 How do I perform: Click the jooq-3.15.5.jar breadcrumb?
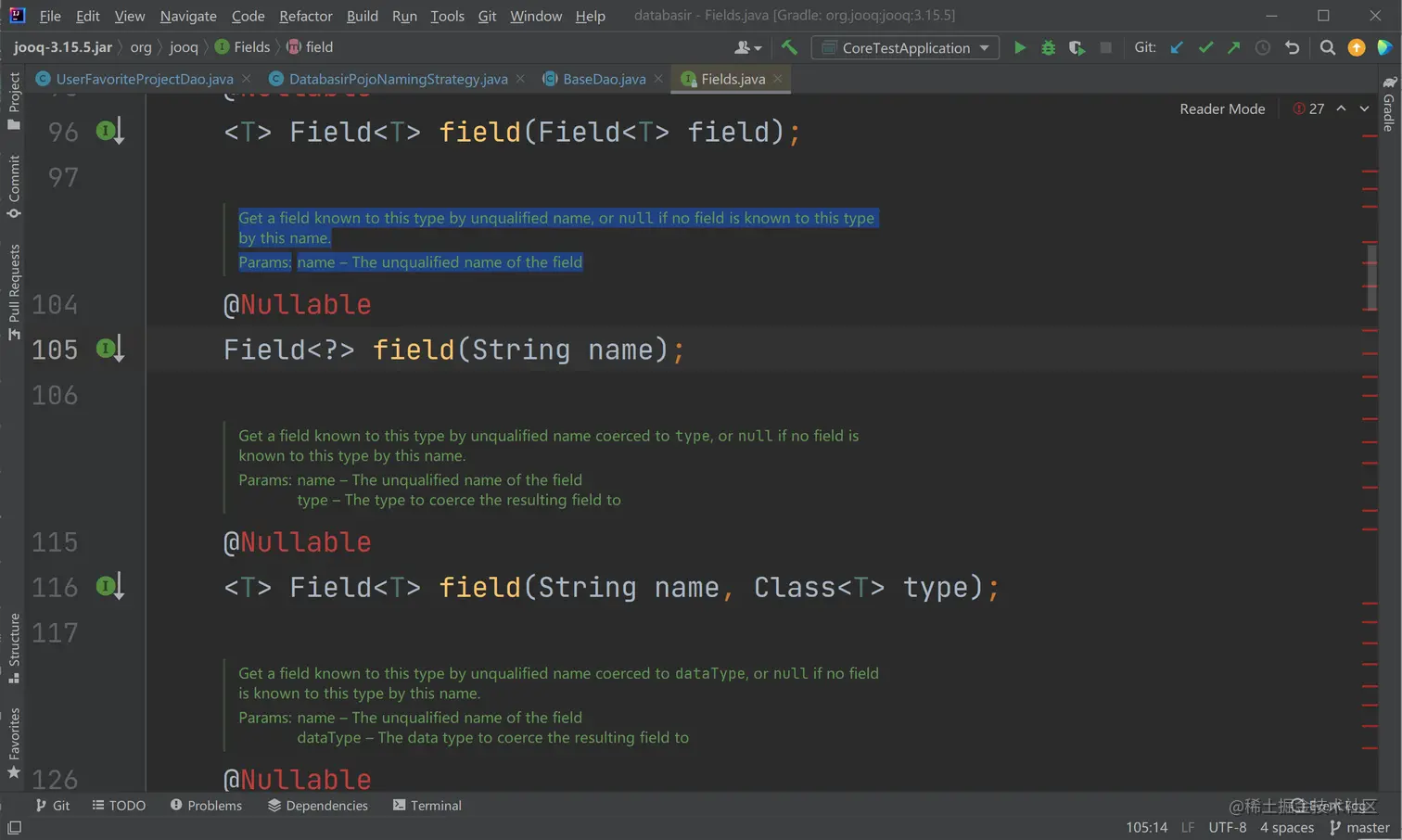[63, 47]
